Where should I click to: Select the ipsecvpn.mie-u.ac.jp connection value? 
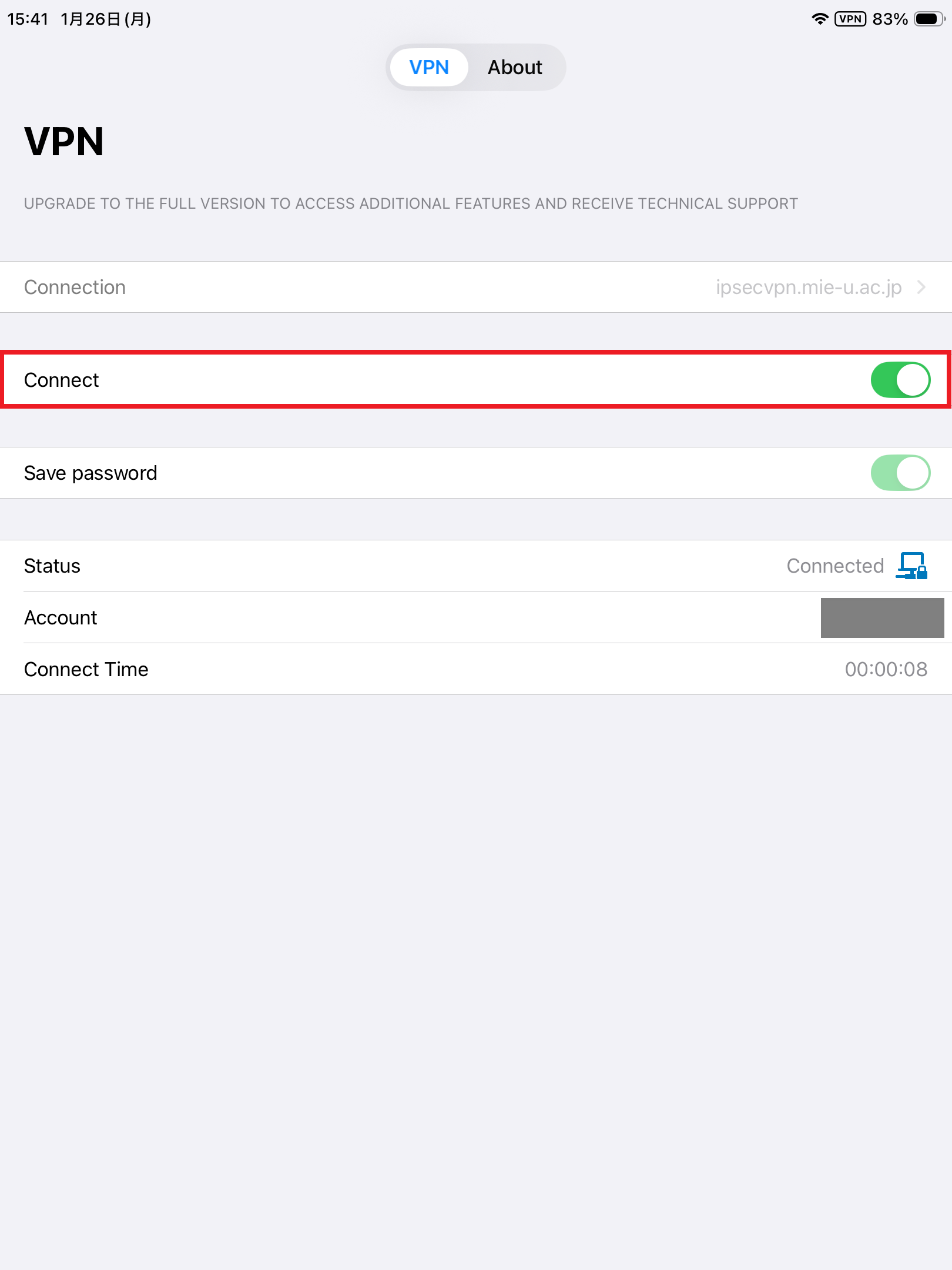click(808, 287)
